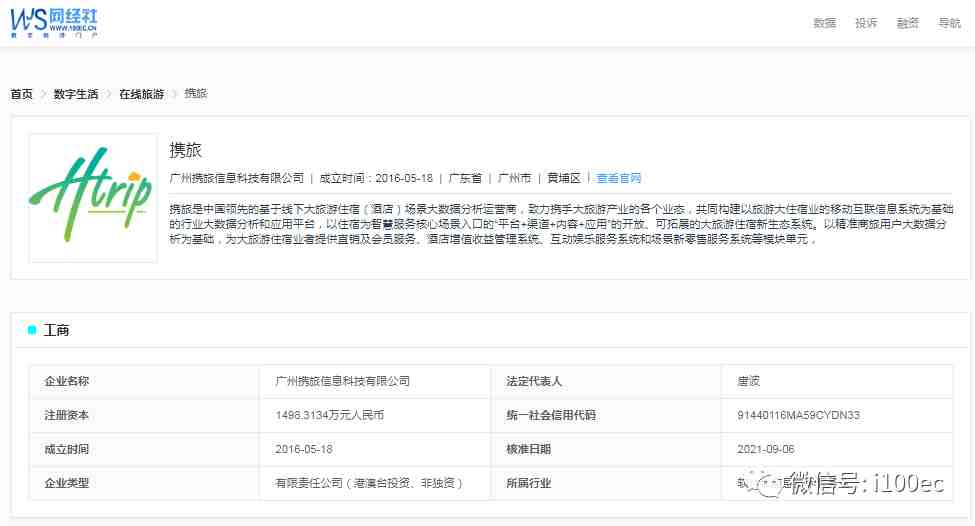This screenshot has width=975, height=526.
Task: Select the 携旅 breadcrumb text
Action: click(196, 93)
